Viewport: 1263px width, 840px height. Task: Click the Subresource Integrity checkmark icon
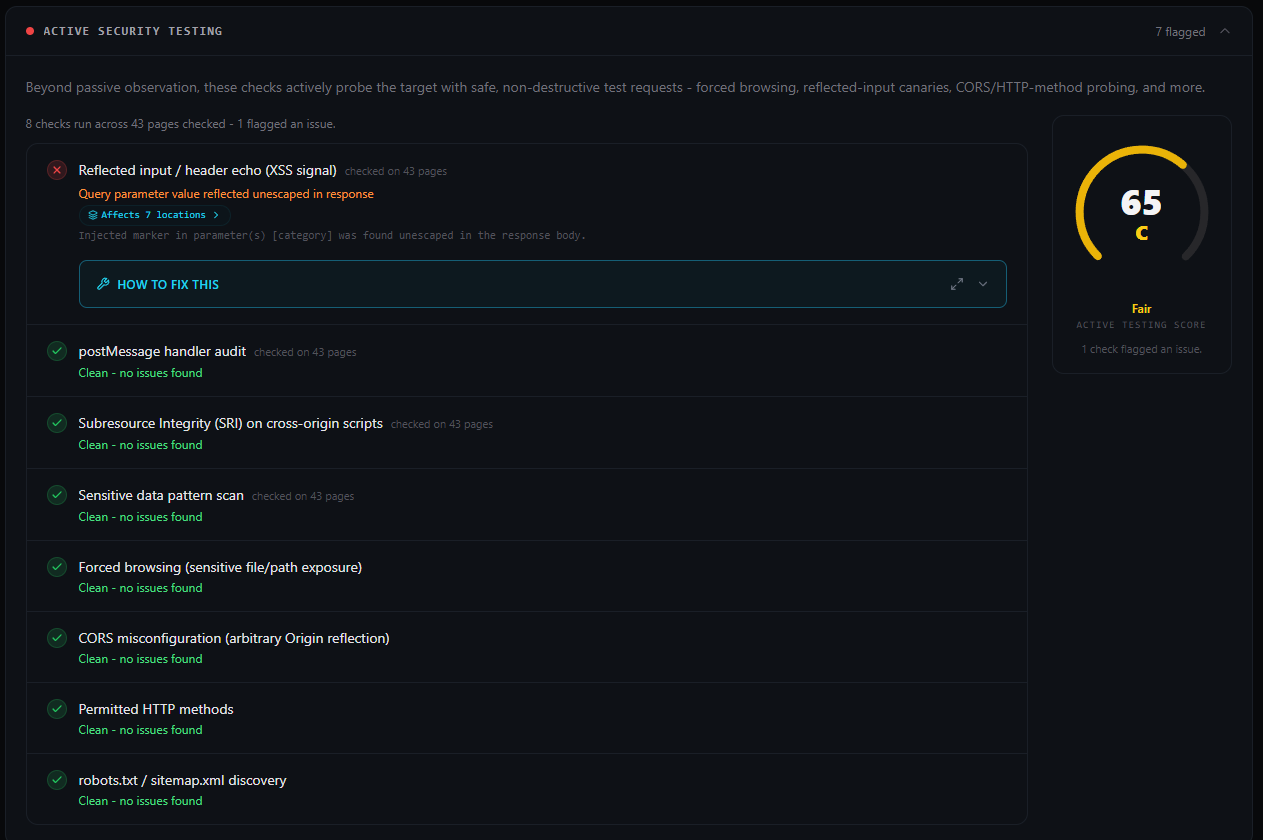click(x=57, y=423)
